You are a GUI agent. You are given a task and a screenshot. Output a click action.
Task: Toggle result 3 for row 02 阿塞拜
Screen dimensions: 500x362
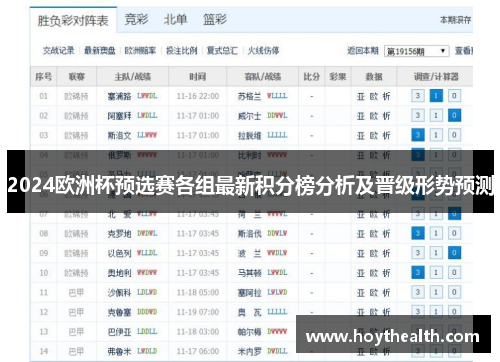point(418,116)
